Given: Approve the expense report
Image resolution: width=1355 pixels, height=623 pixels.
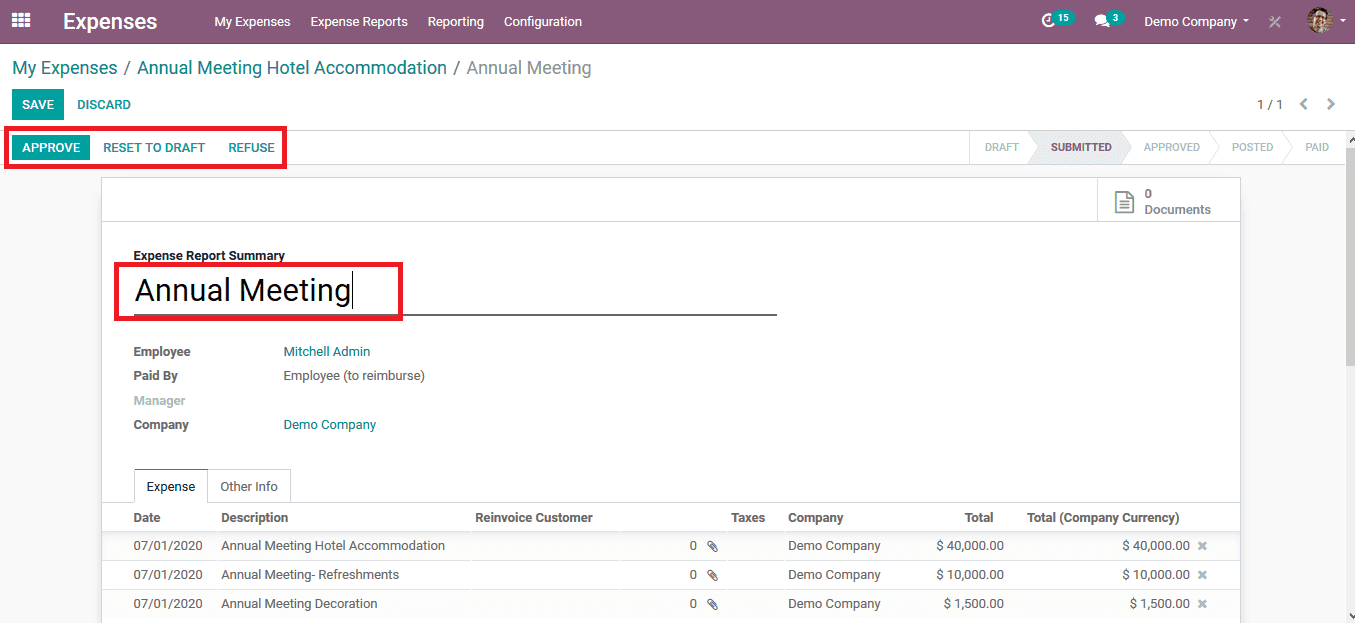Looking at the screenshot, I should (51, 147).
